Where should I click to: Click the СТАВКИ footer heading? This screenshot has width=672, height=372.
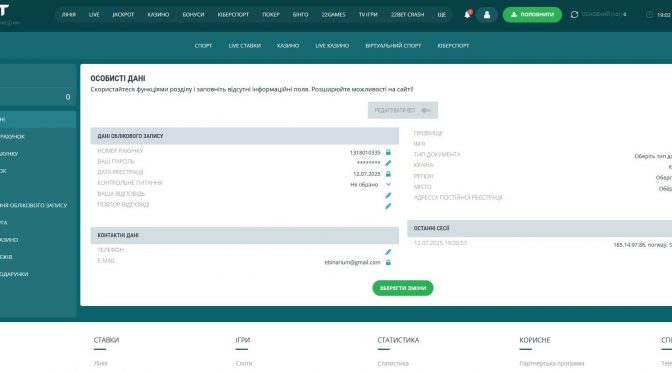point(106,340)
